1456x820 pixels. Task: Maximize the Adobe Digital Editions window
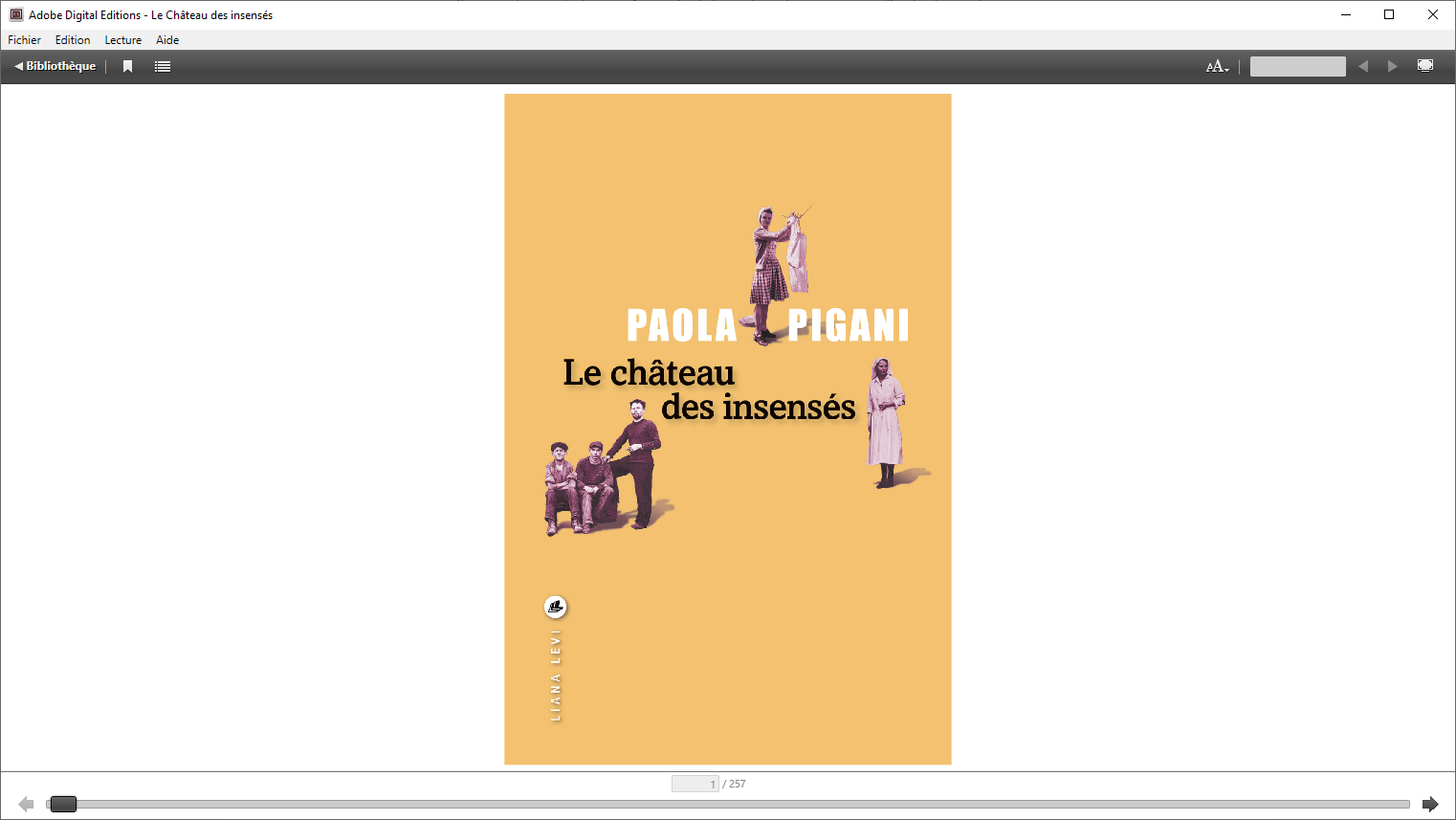tap(1389, 14)
